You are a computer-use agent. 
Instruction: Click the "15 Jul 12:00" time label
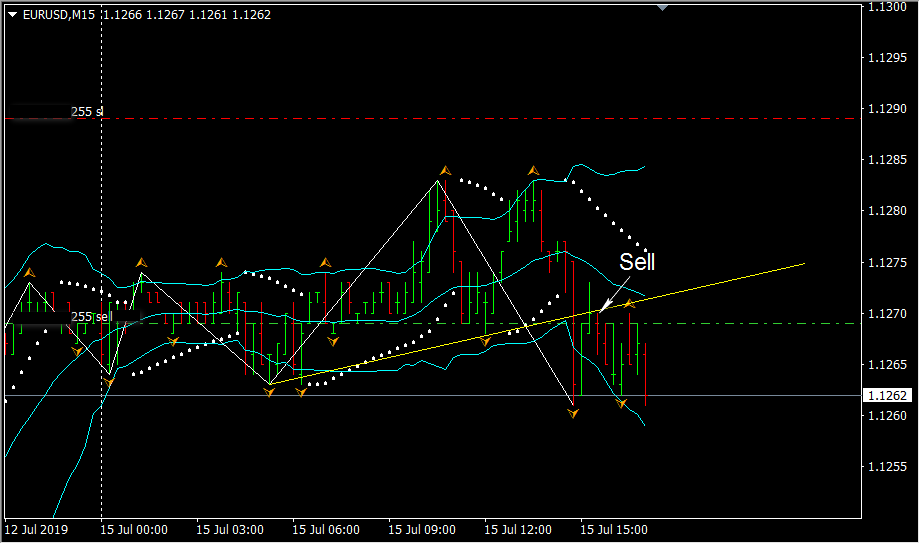518,530
